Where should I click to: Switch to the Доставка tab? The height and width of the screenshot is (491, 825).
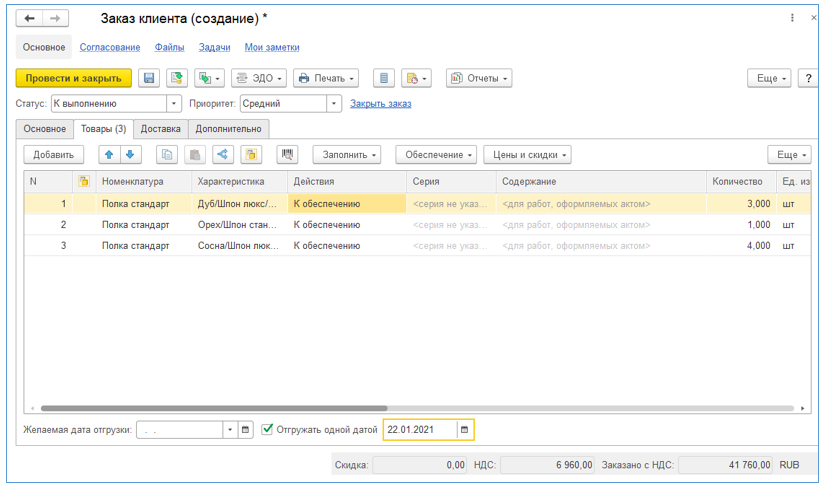[160, 129]
